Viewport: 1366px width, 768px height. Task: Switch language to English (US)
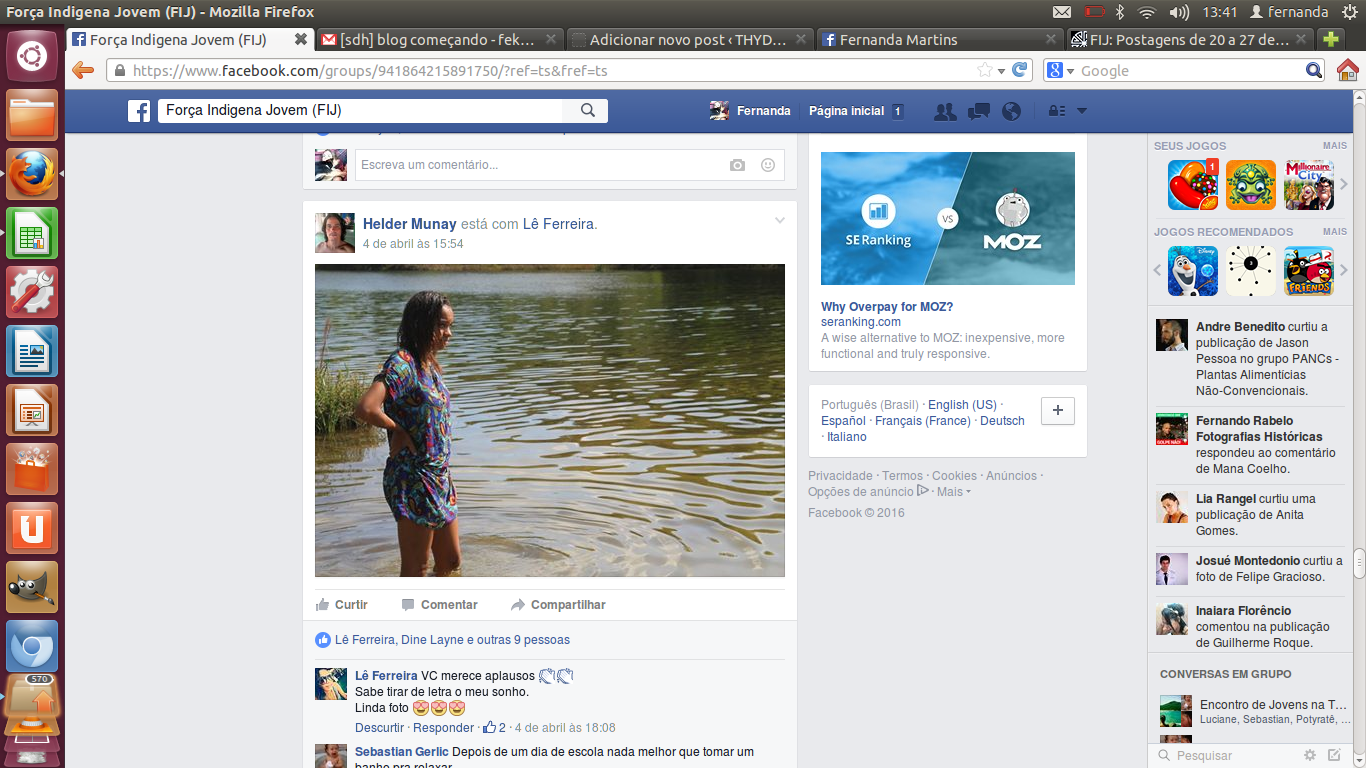point(962,405)
